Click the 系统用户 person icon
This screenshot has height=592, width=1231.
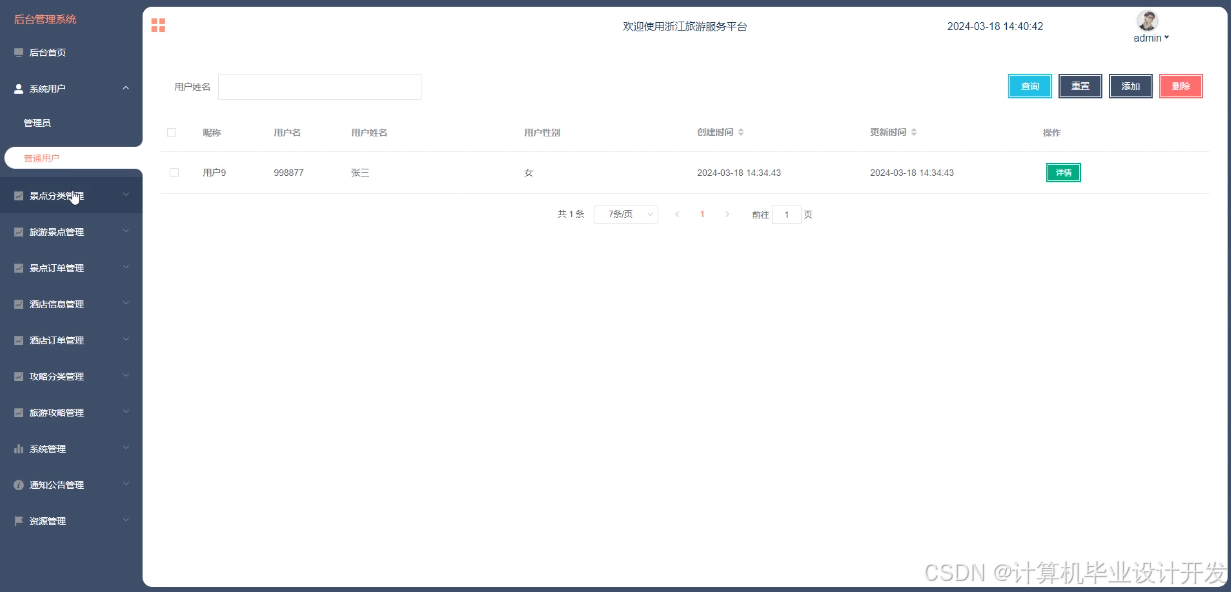pyautogui.click(x=18, y=89)
